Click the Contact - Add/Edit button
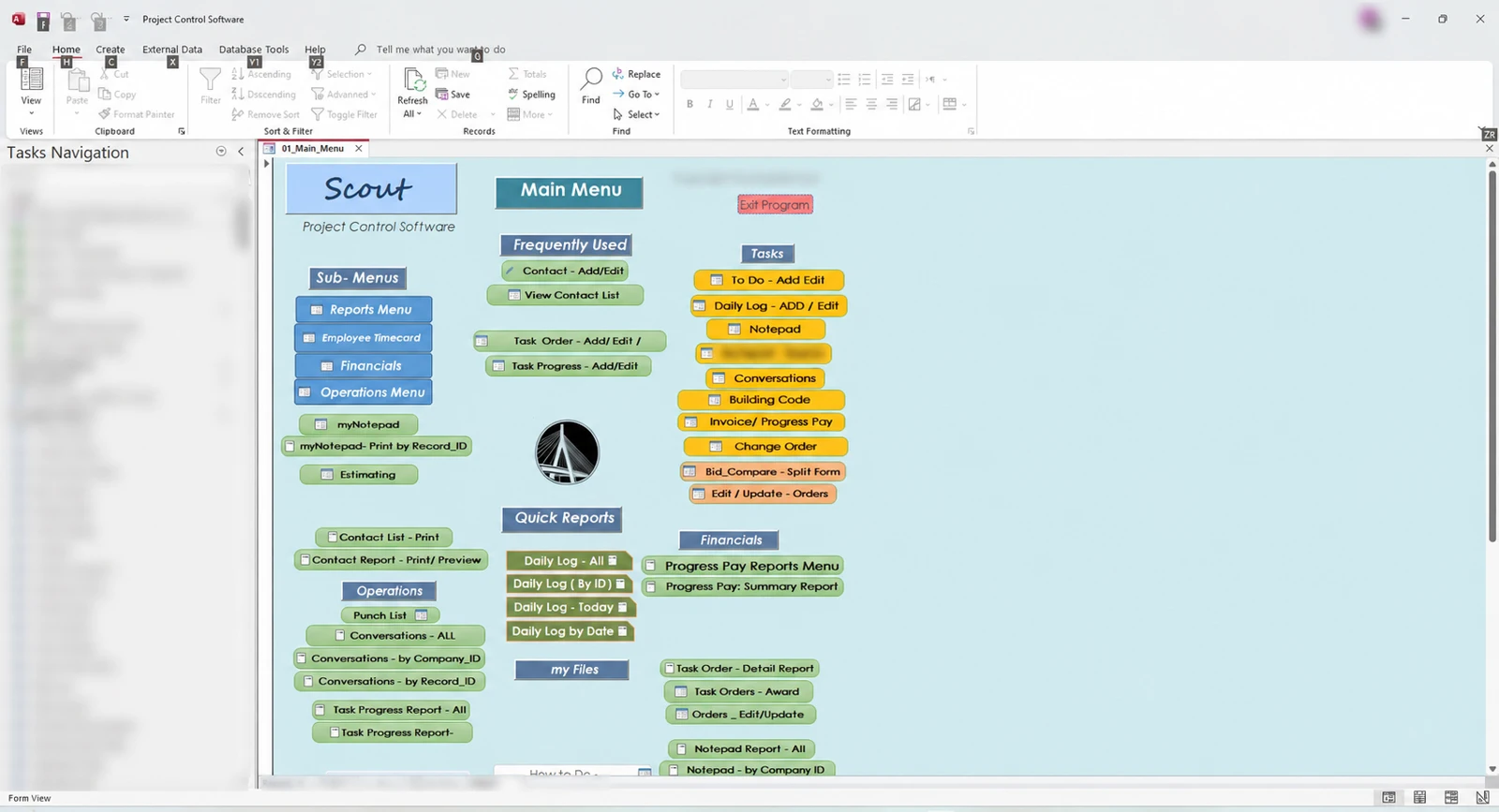1499x812 pixels. [x=564, y=271]
